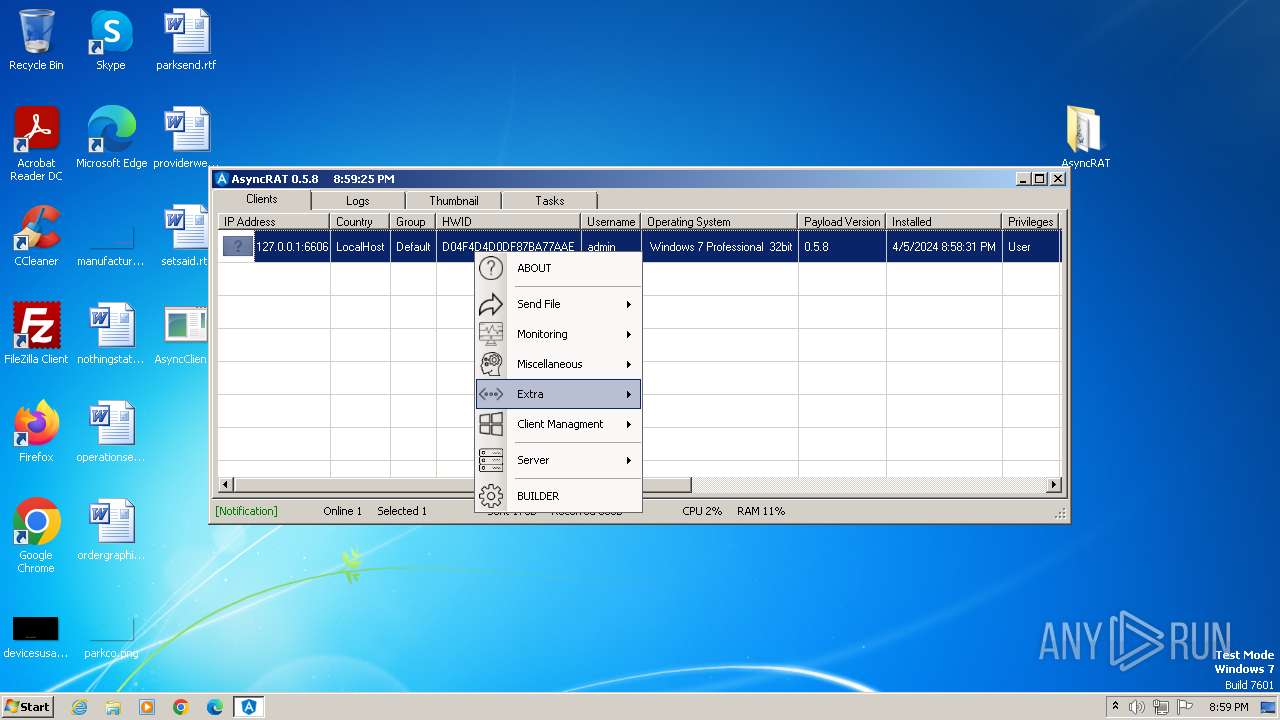Expand Client Managment submenu arrow

tap(629, 424)
